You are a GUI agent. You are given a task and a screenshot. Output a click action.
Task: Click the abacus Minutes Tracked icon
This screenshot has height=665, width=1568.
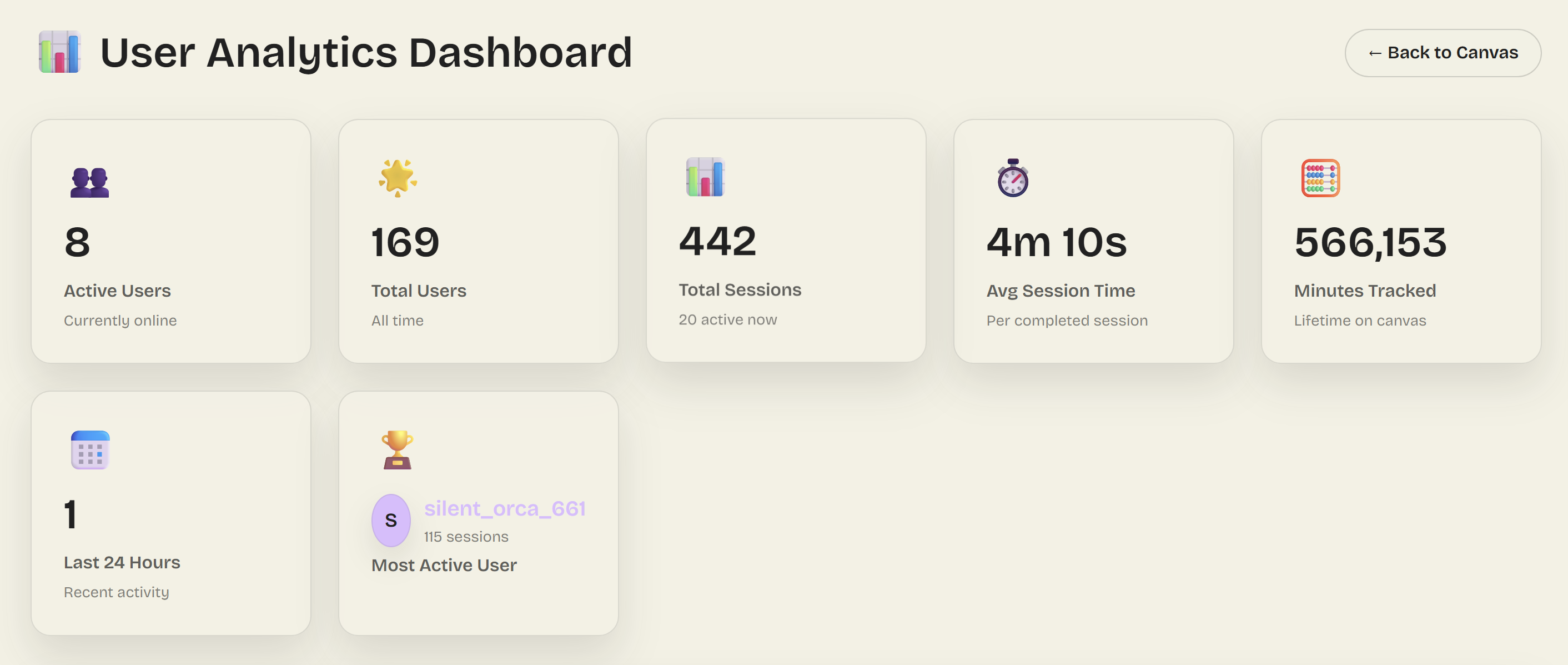1320,178
